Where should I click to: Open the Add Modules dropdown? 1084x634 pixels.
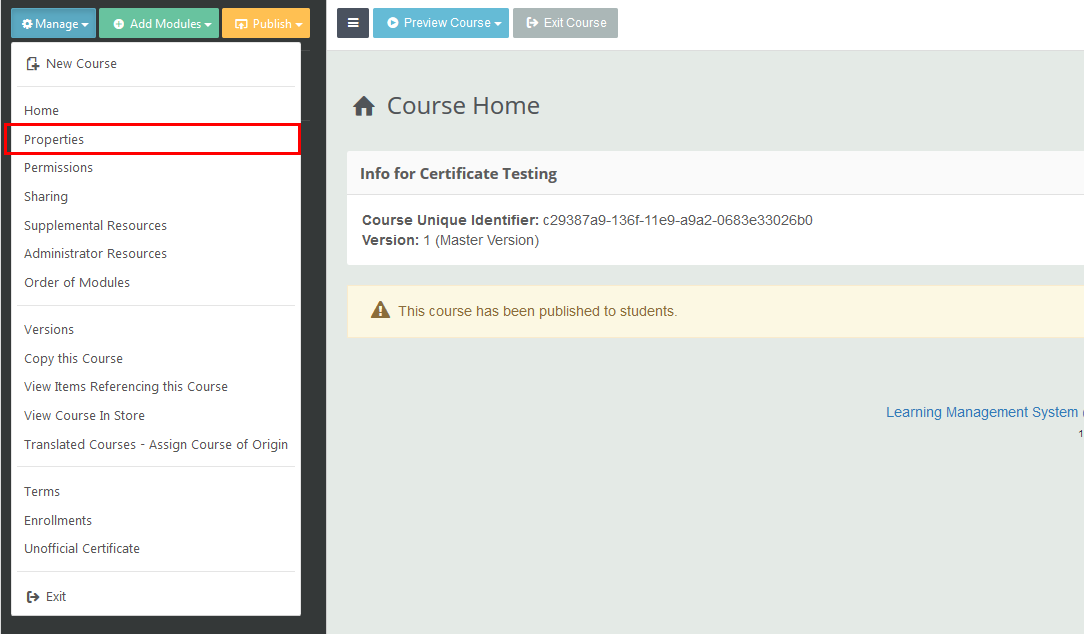click(158, 22)
